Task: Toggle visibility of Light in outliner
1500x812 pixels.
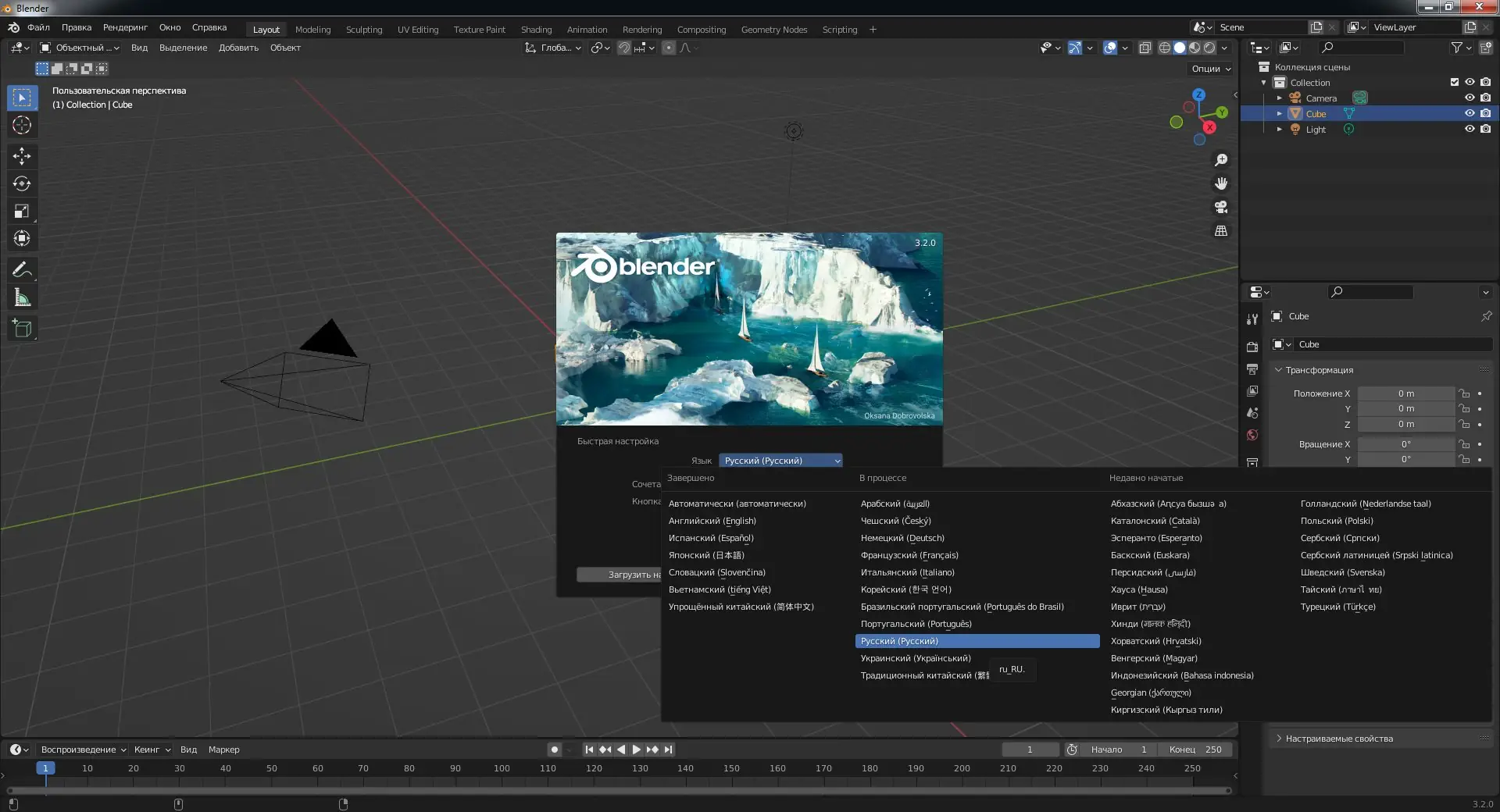Action: 1469,129
